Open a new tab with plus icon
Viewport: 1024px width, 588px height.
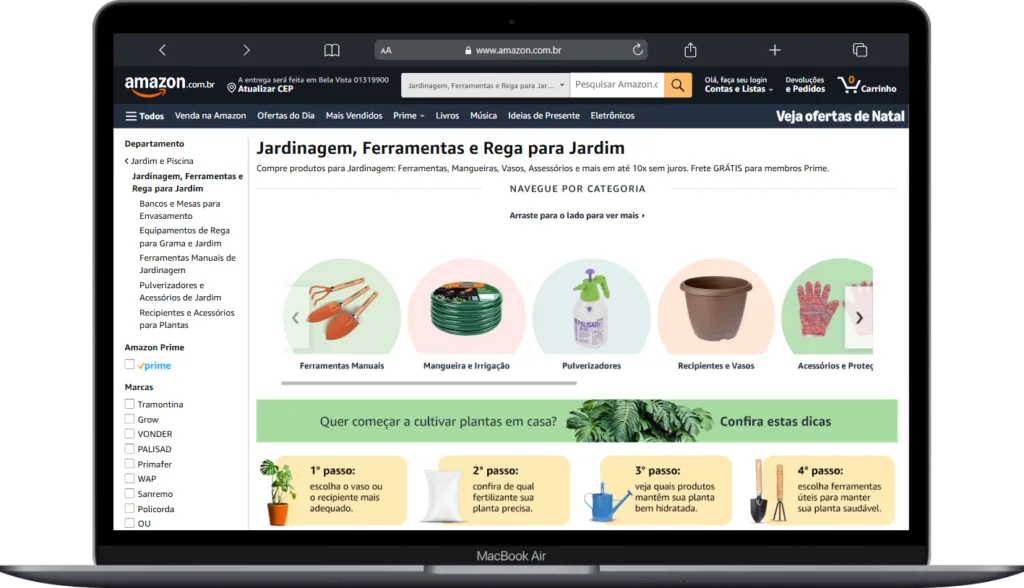tap(775, 50)
